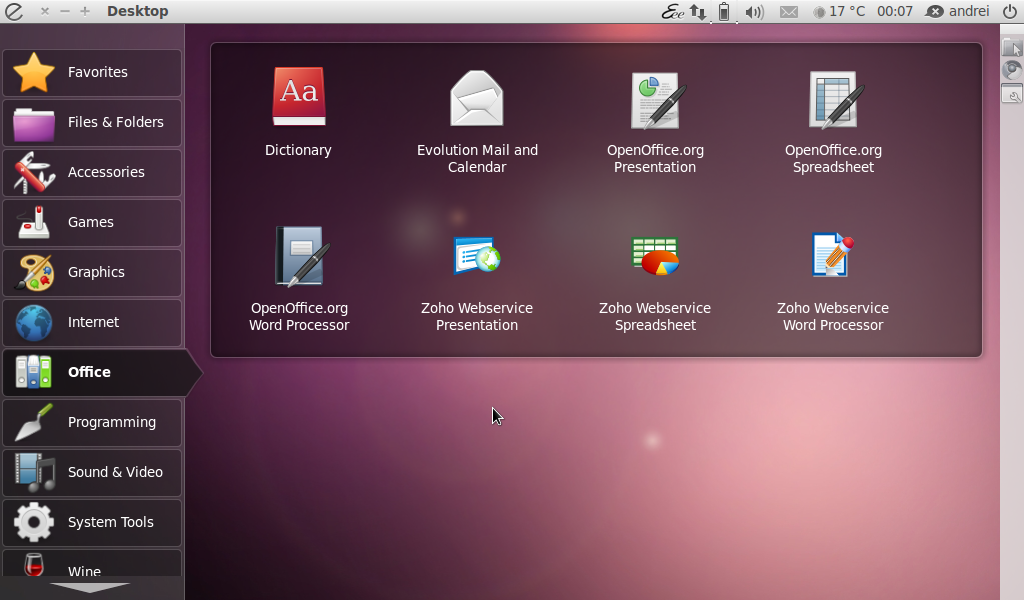Launch the Dictionary application
Viewport: 1024px width, 600px height.
tap(298, 112)
